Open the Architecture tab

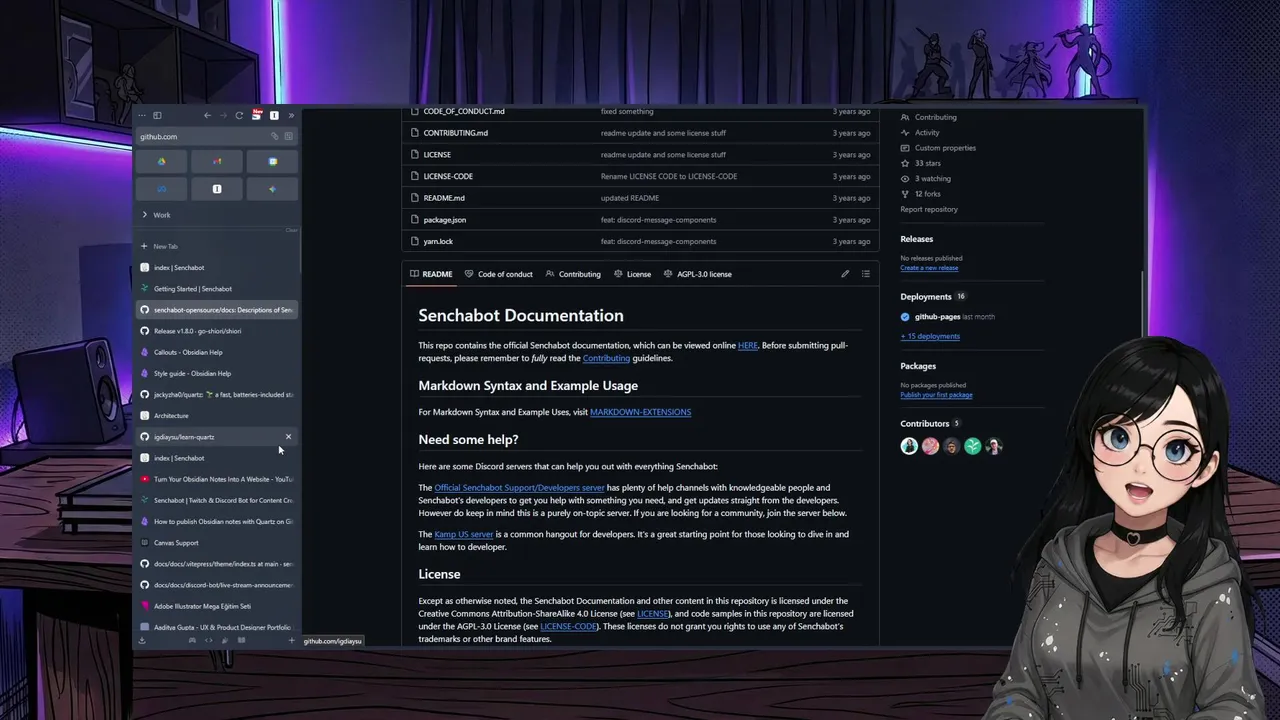[217, 415]
